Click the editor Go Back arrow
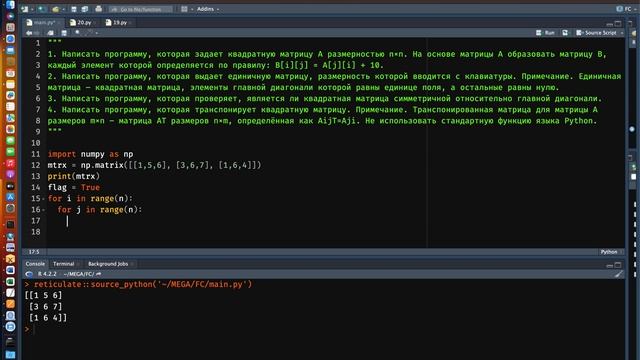The width and height of the screenshot is (640, 360). pyautogui.click(x=29, y=33)
